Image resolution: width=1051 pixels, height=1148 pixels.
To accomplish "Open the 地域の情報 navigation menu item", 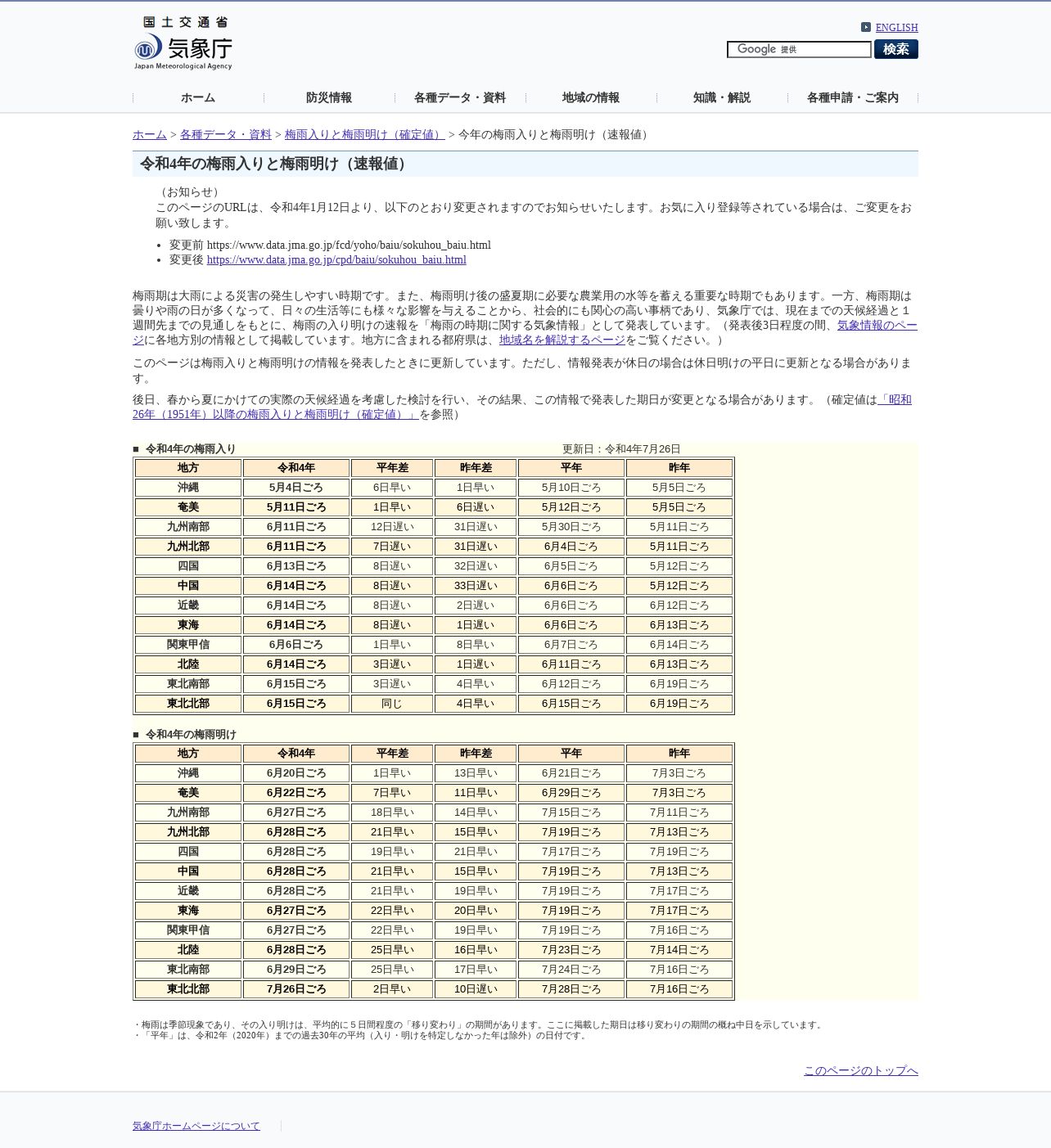I will point(591,97).
